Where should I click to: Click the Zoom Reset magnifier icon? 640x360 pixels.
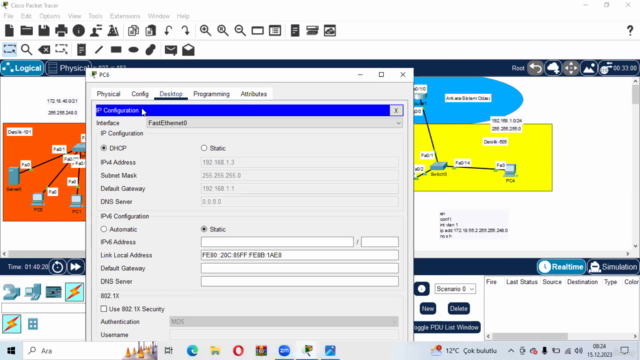coord(223,31)
